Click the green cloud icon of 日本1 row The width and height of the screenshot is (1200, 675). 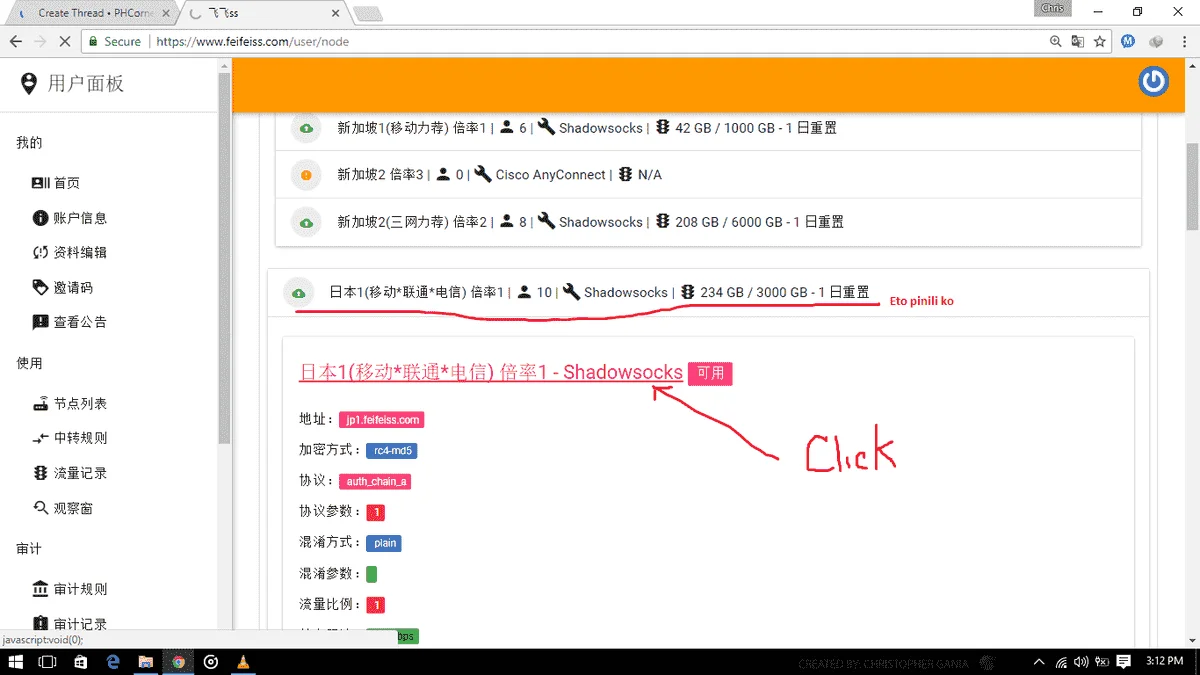click(298, 293)
